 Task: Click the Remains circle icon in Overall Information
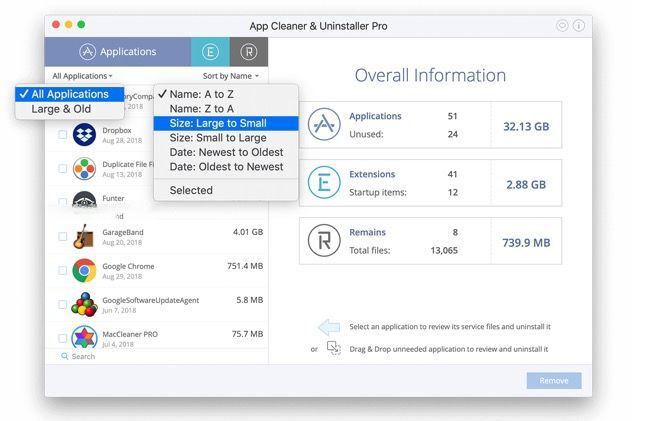(x=324, y=240)
